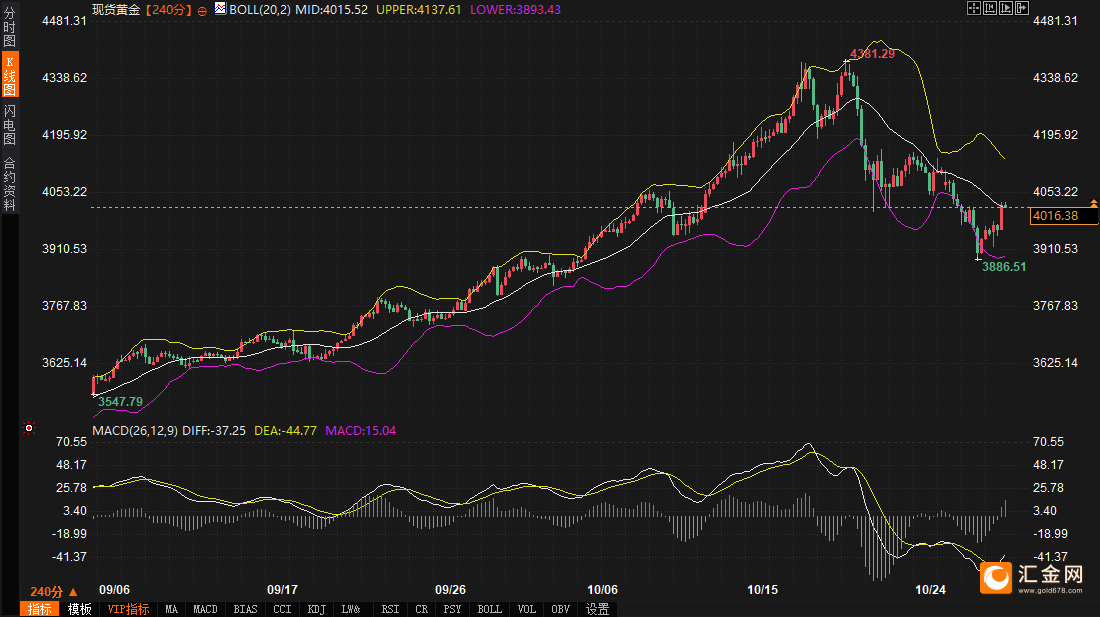The image size is (1100, 617).
Task: Apply the BIAS indicator
Action: [x=246, y=609]
